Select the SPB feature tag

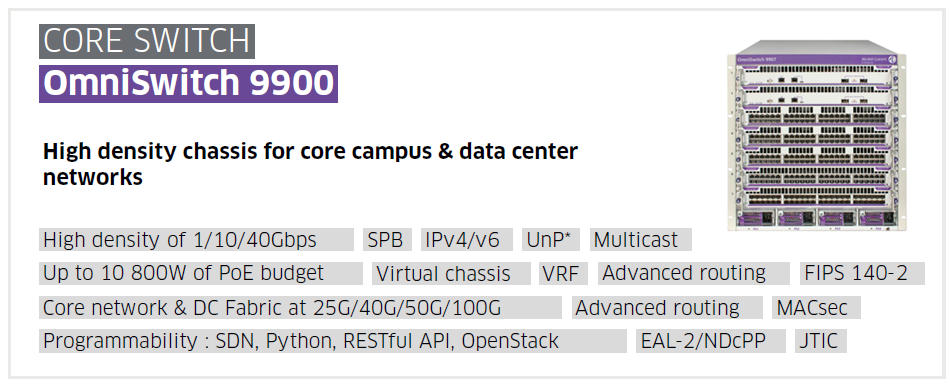(387, 239)
